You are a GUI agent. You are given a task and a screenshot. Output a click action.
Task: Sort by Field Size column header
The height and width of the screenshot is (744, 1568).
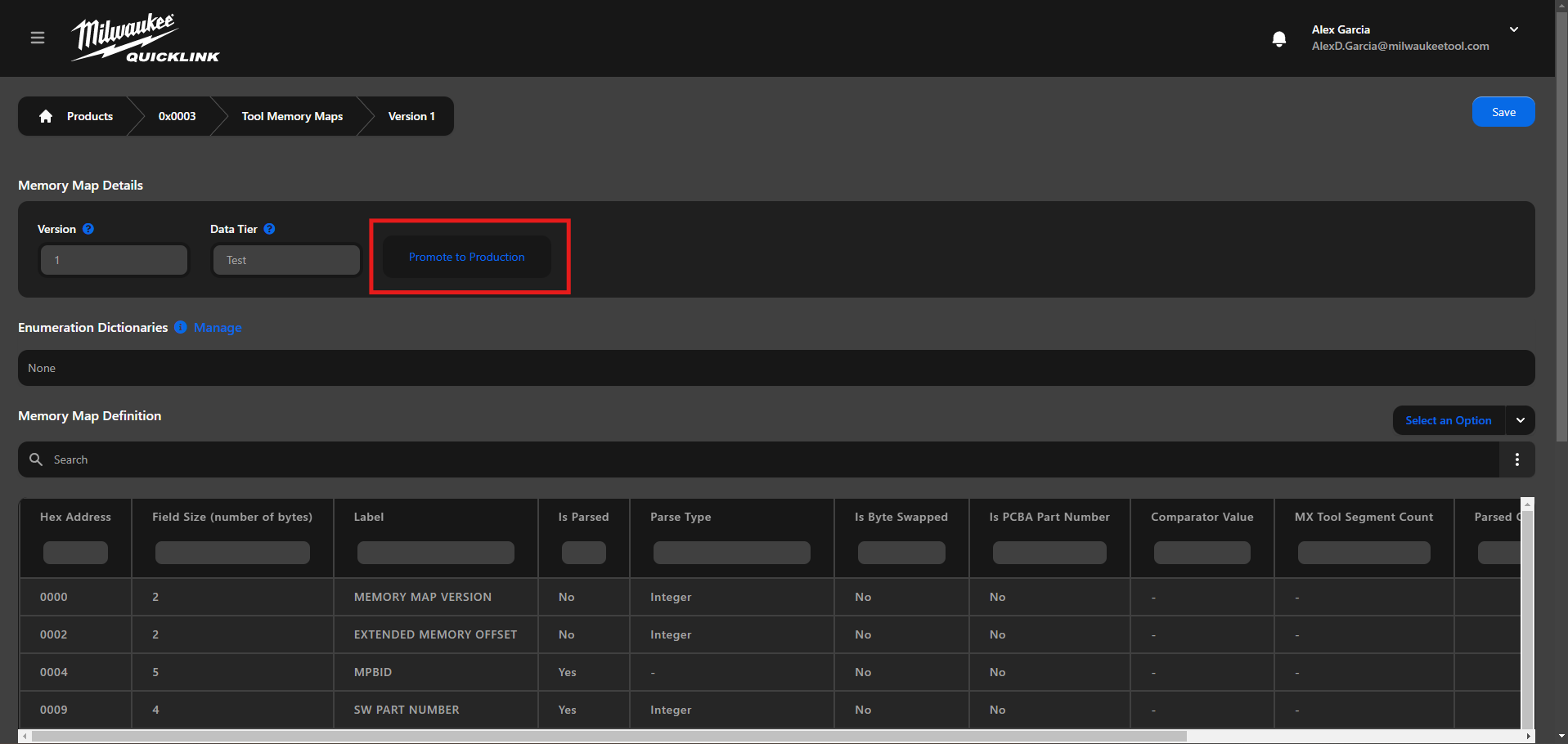click(x=232, y=517)
